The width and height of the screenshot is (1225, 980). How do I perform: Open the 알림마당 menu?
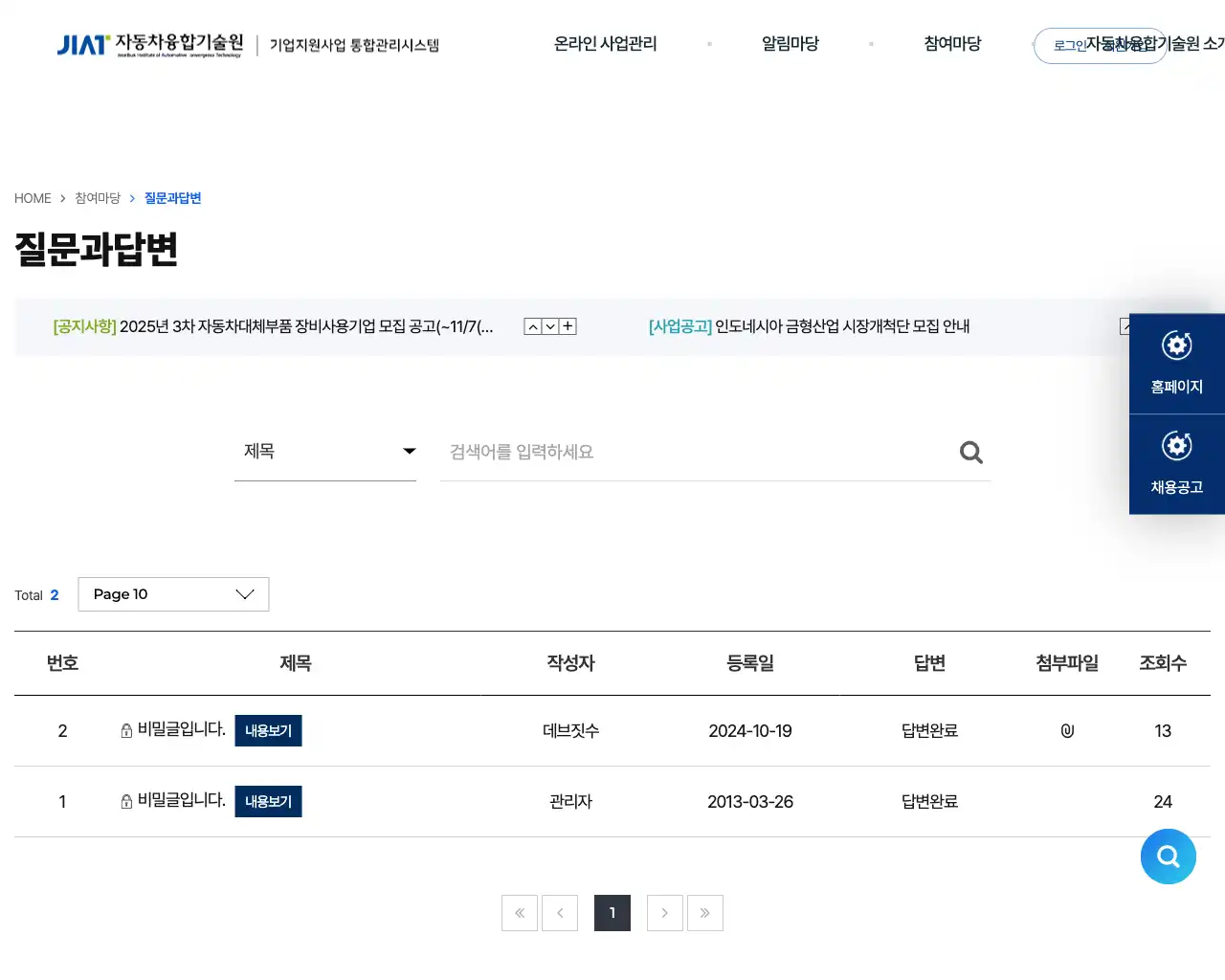click(x=791, y=44)
